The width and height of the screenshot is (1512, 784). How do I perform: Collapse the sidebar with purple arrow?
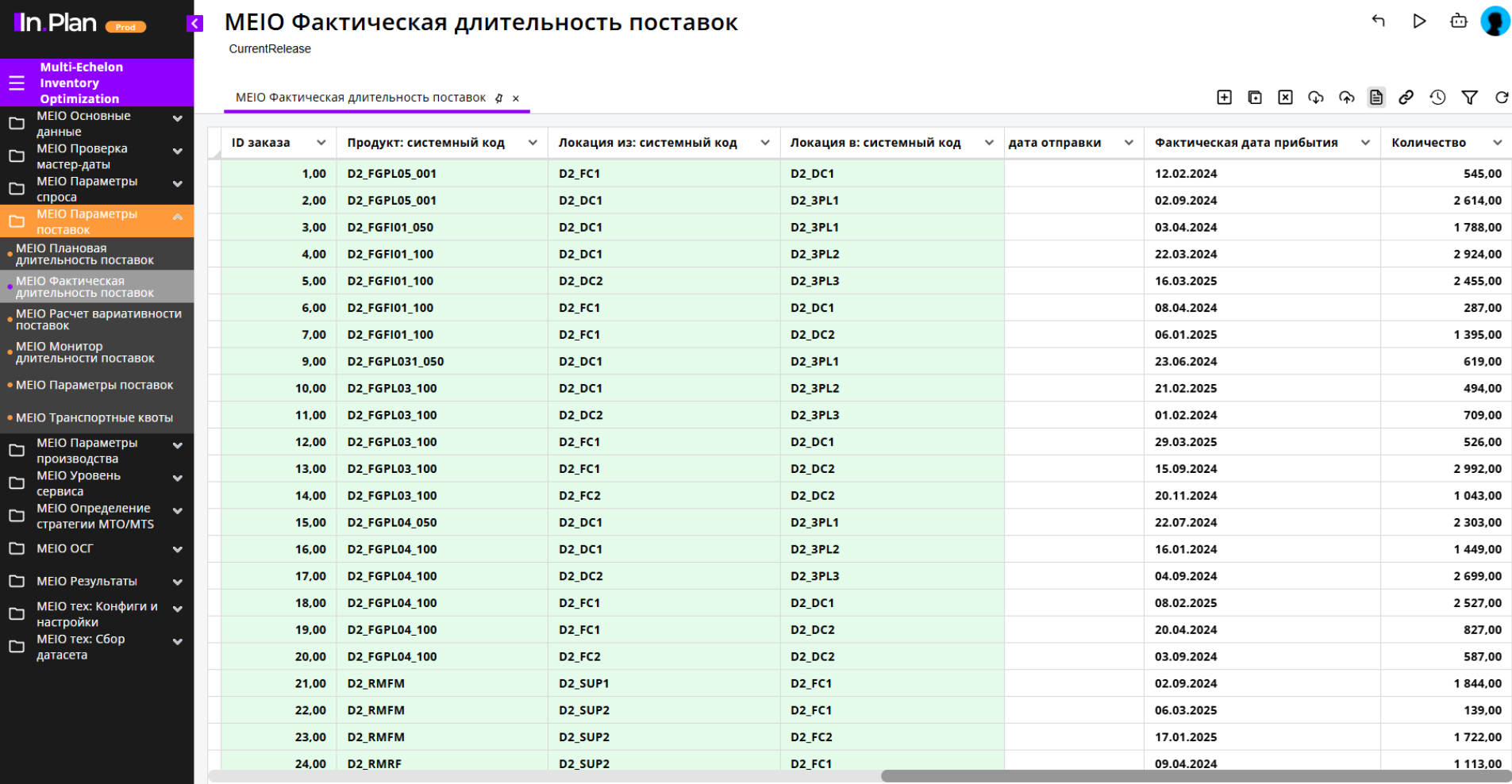[x=194, y=24]
